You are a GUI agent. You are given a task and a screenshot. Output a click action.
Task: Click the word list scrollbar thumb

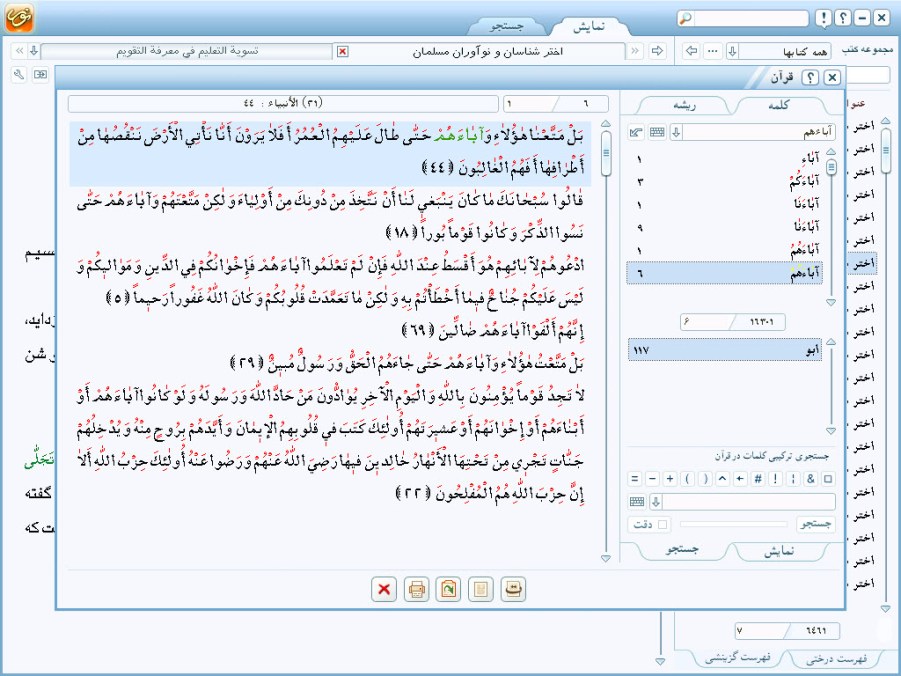point(831,167)
